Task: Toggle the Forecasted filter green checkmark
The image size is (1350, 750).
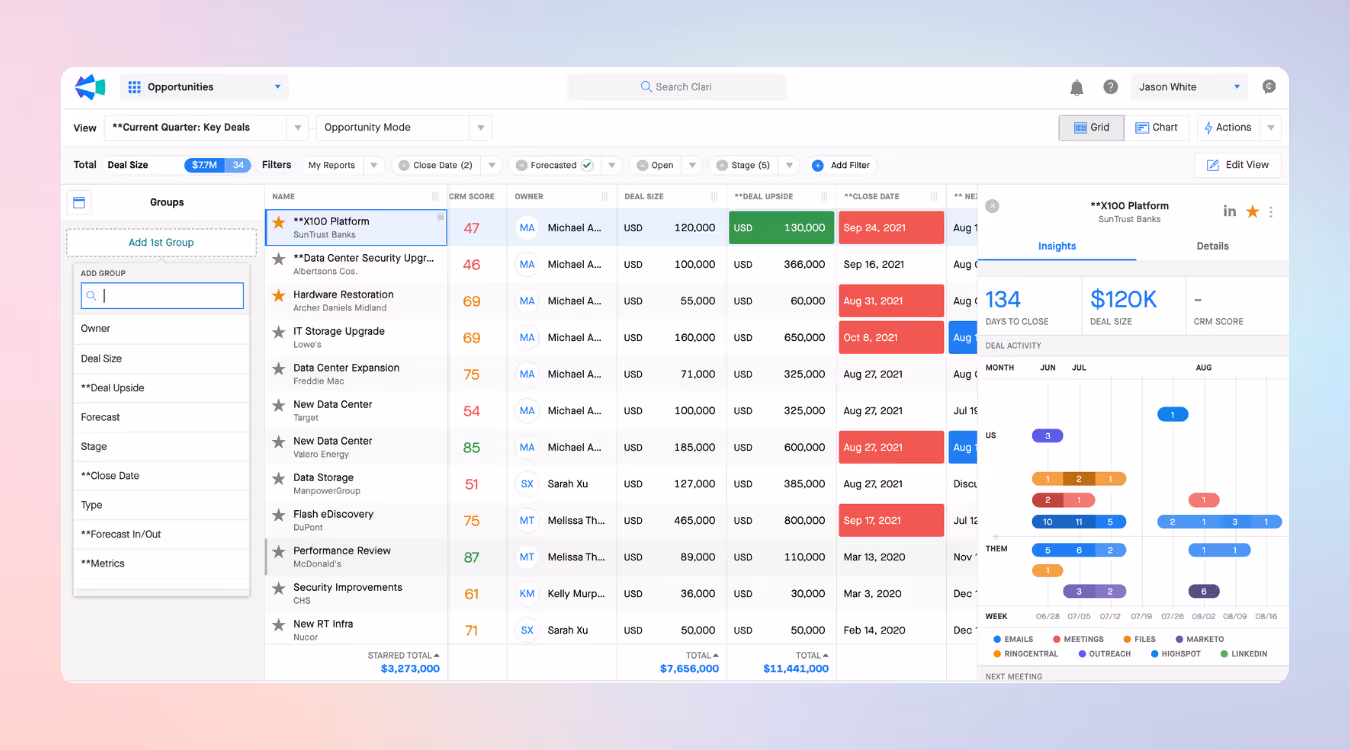Action: (x=587, y=165)
